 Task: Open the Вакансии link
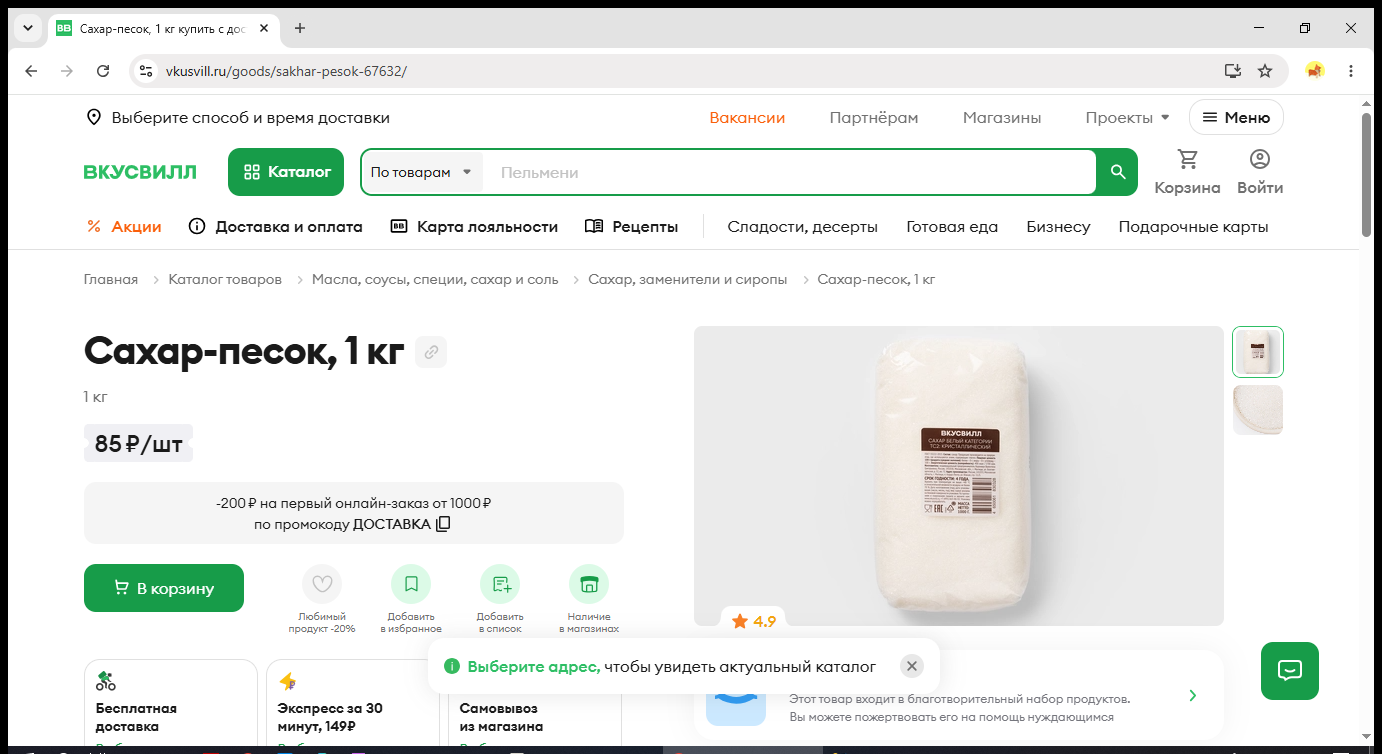747,118
